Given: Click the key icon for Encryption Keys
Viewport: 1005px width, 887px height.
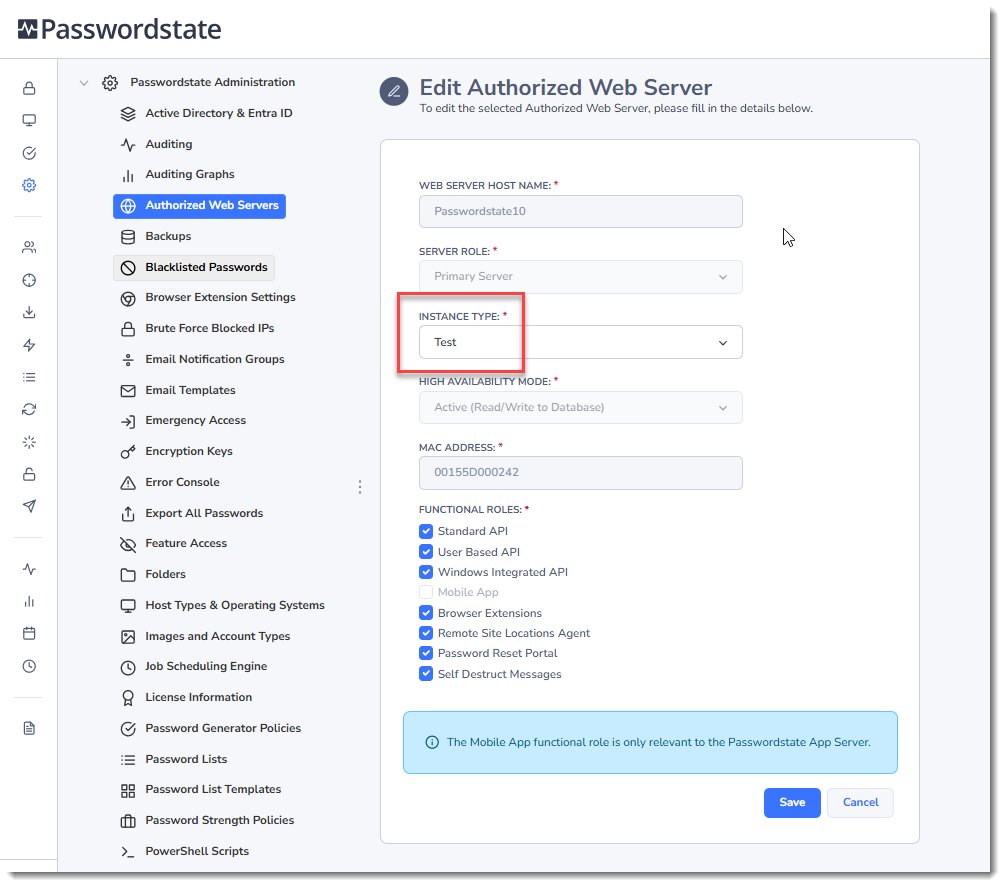Looking at the screenshot, I should (128, 452).
